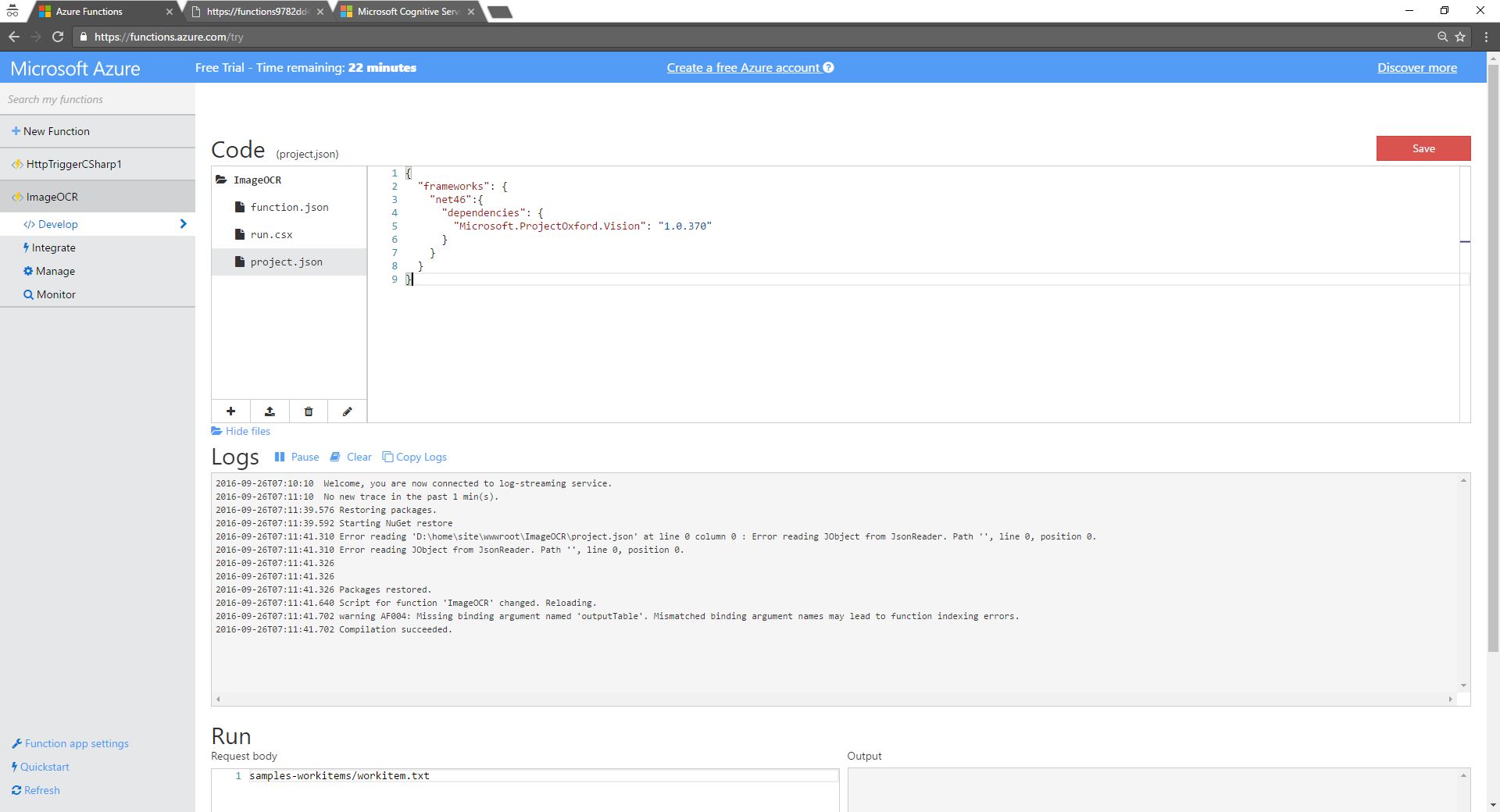Bookmark this page with the star icon
This screenshot has width=1500, height=812.
[1460, 37]
